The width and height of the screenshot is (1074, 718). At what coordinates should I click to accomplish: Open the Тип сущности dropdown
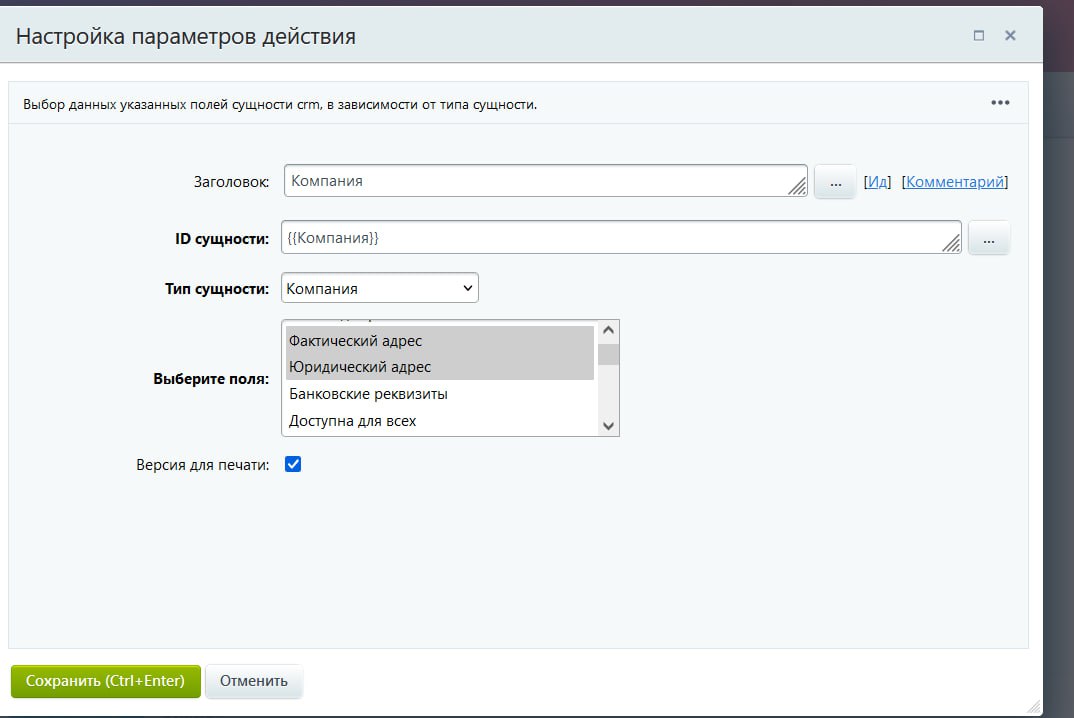[380, 288]
